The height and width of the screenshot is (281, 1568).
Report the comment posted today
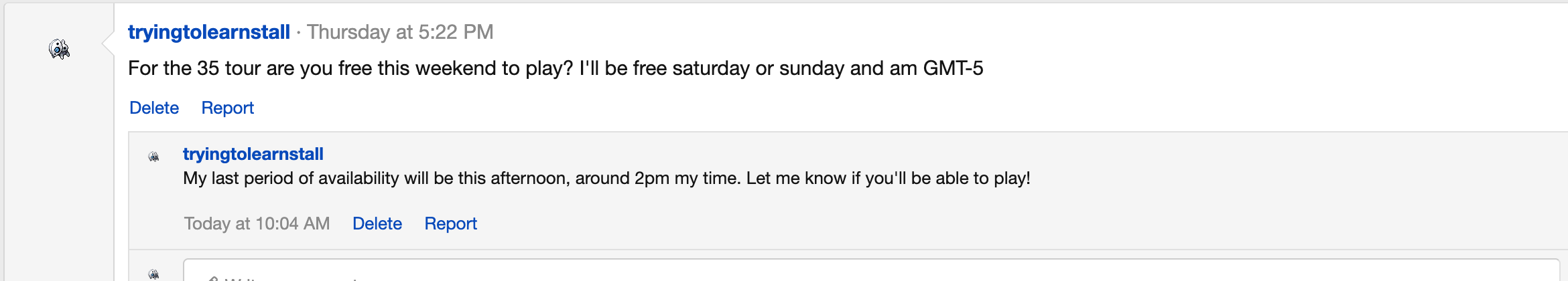pos(451,223)
